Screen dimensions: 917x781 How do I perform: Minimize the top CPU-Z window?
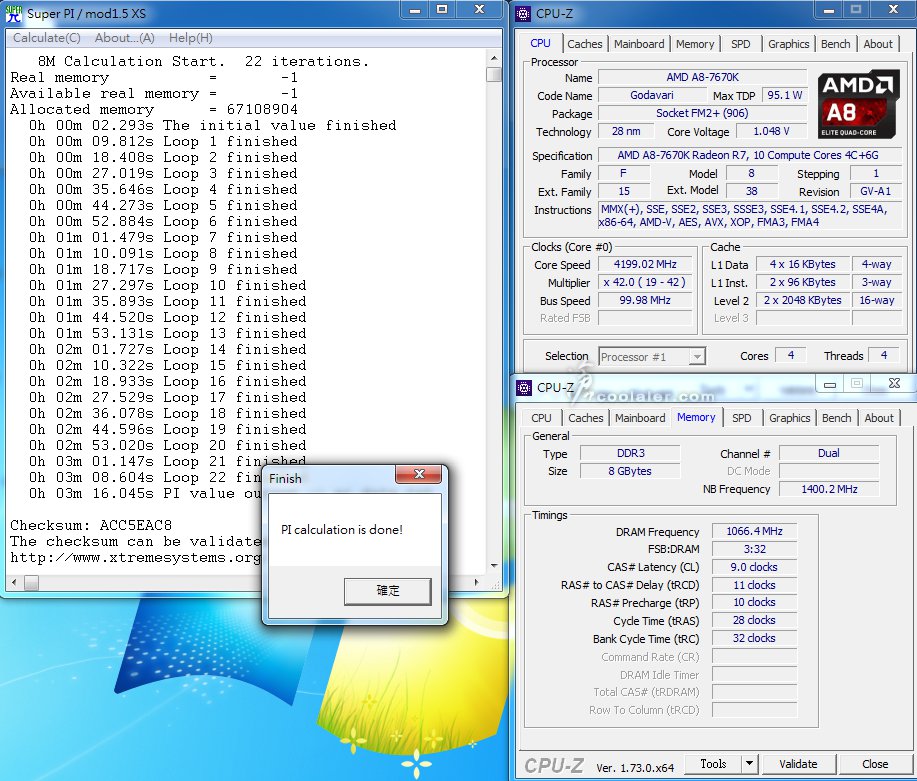829,10
